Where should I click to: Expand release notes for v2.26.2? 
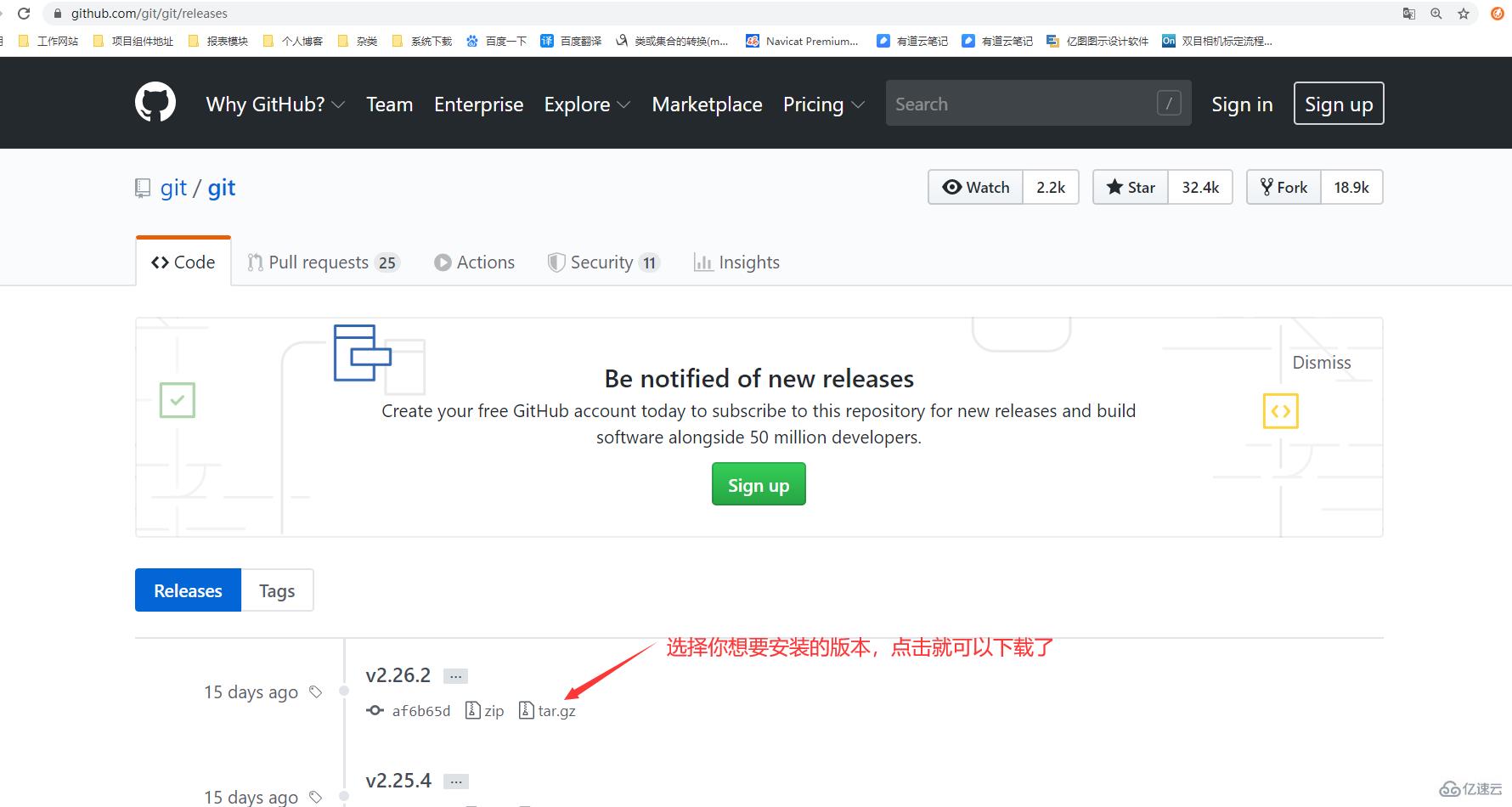point(456,675)
